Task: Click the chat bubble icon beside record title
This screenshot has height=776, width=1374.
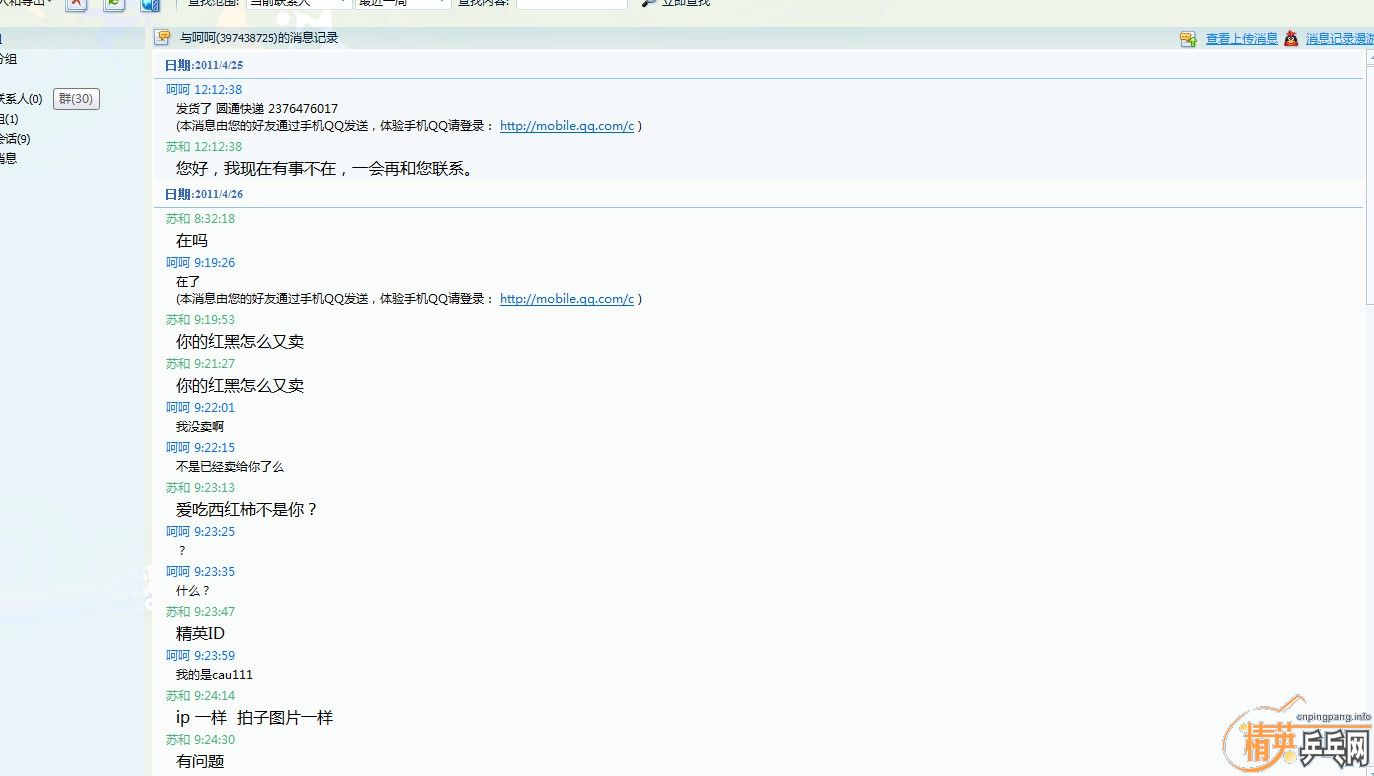Action: point(162,38)
